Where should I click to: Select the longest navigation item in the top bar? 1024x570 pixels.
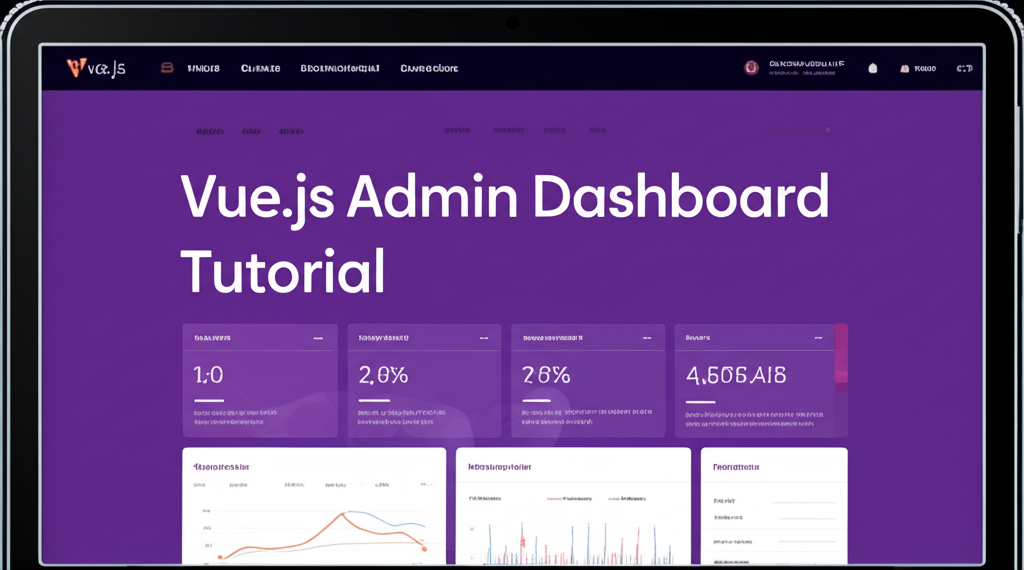pos(340,68)
